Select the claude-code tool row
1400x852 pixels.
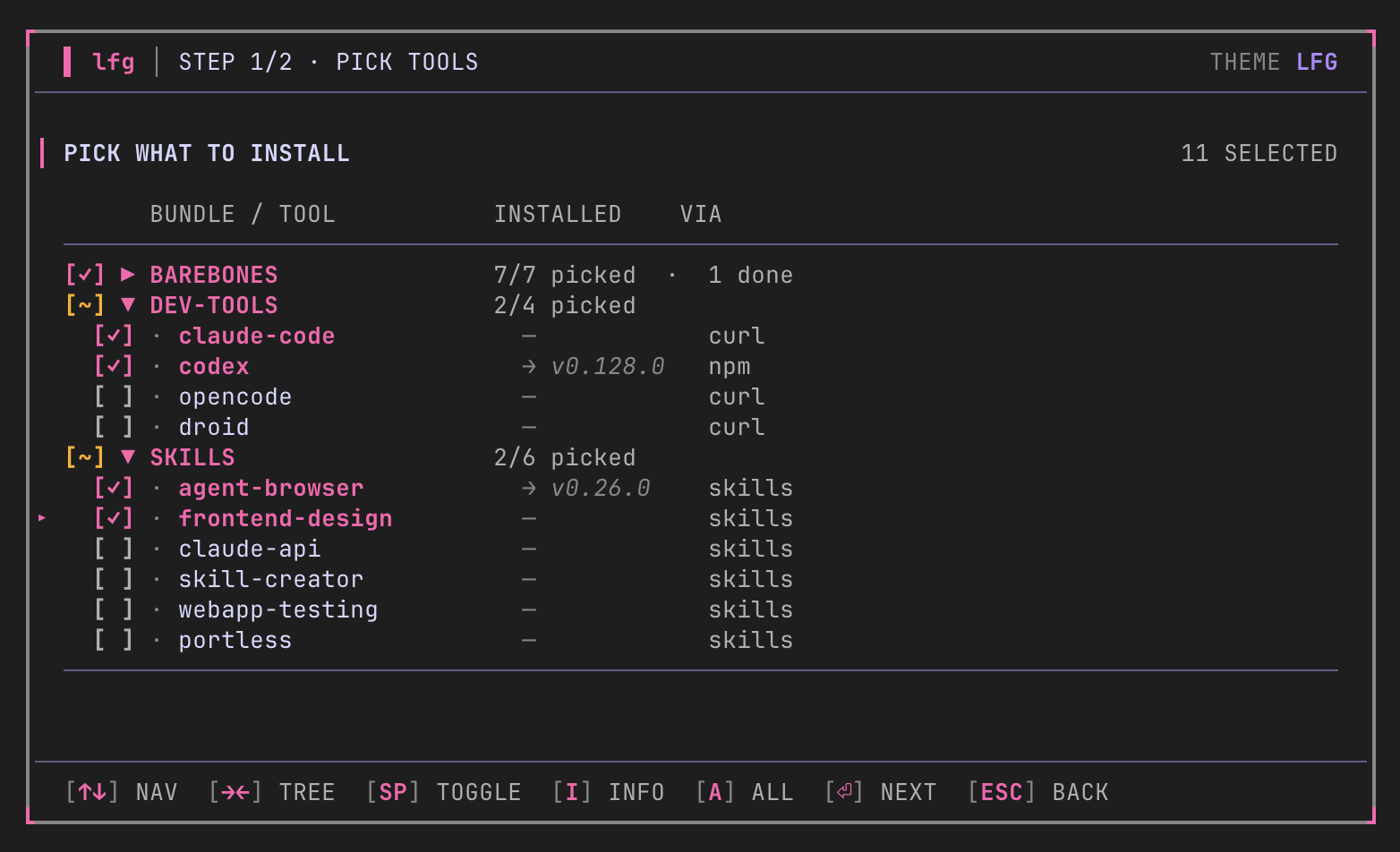701,336
